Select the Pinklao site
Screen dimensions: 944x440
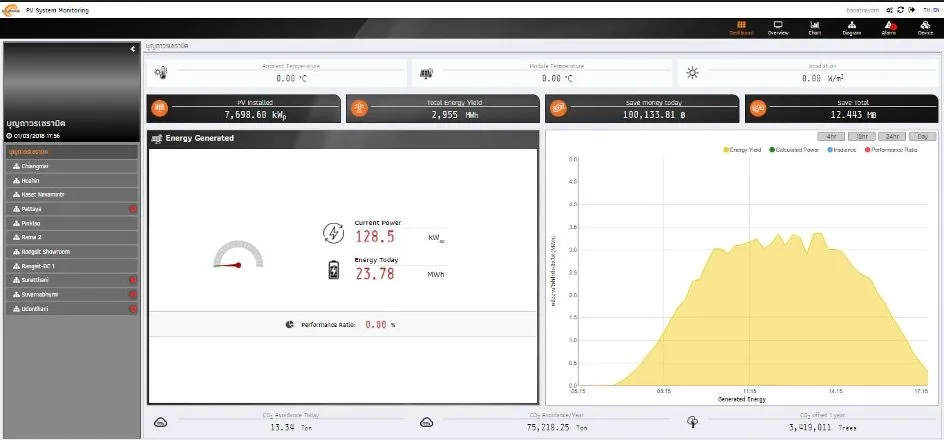72,223
